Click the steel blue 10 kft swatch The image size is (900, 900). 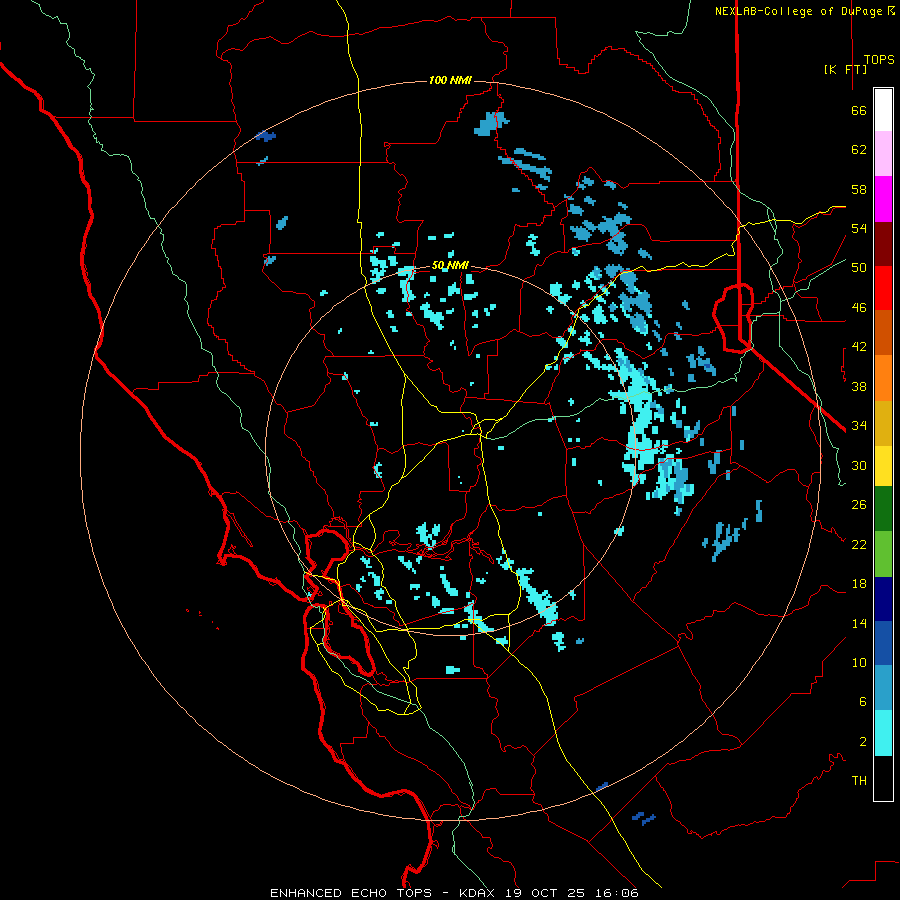click(x=883, y=687)
